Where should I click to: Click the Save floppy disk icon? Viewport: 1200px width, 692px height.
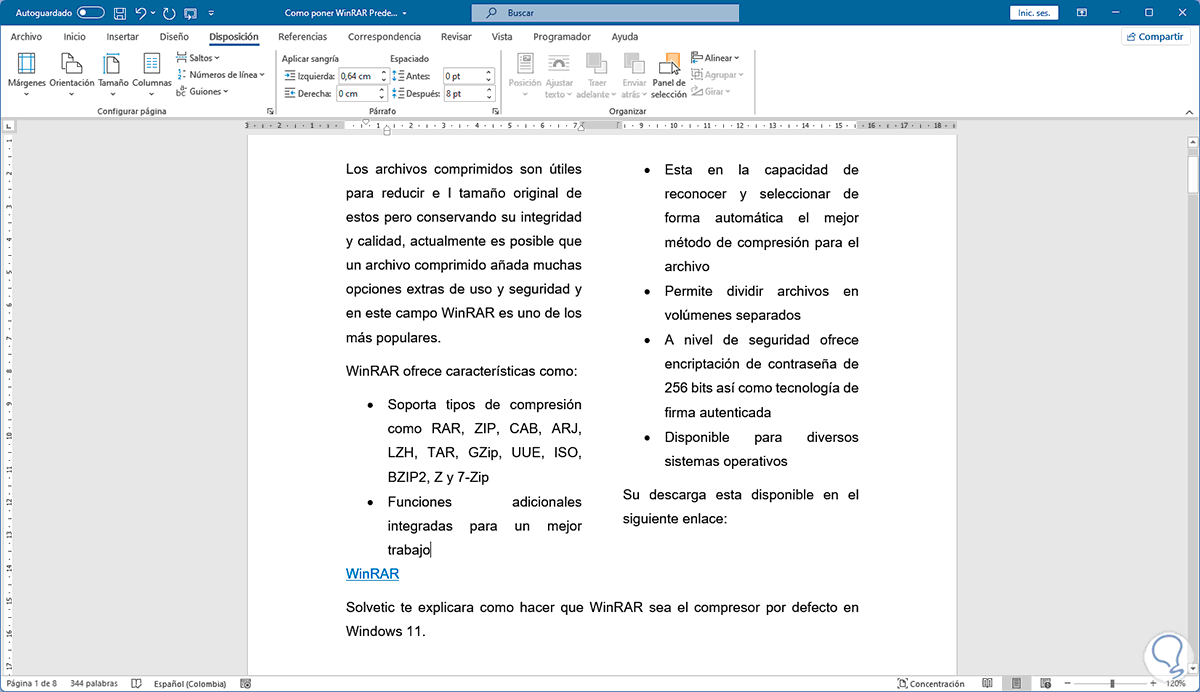pyautogui.click(x=120, y=13)
